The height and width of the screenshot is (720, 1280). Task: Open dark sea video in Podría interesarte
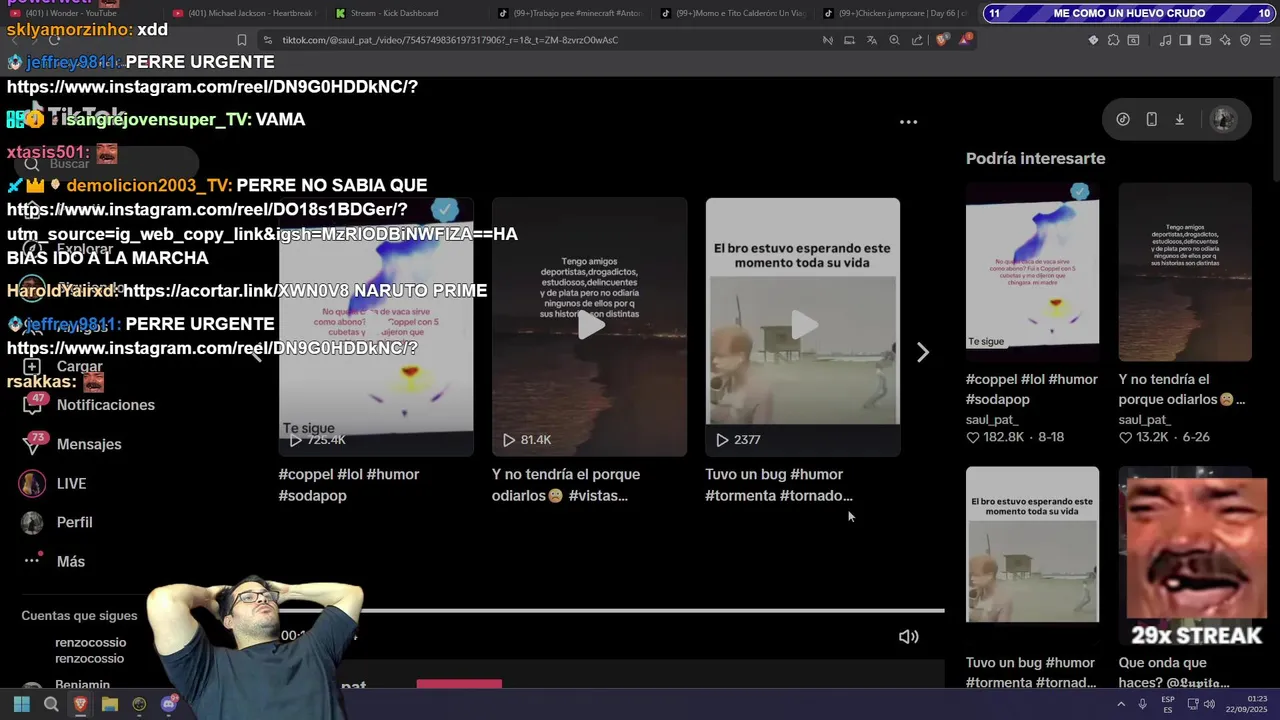tap(1185, 271)
